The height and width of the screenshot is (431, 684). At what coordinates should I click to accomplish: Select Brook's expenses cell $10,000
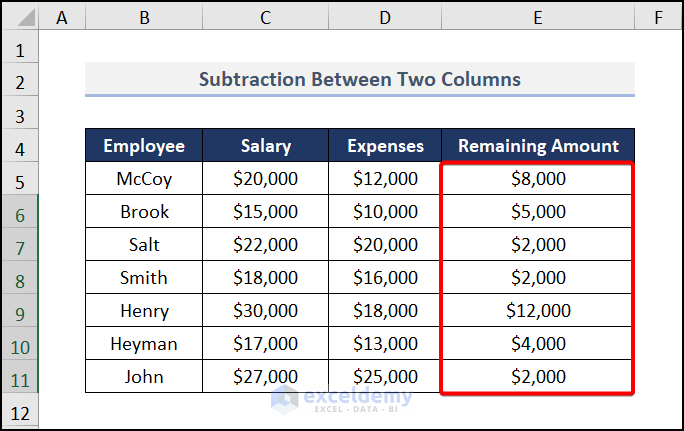(x=385, y=212)
